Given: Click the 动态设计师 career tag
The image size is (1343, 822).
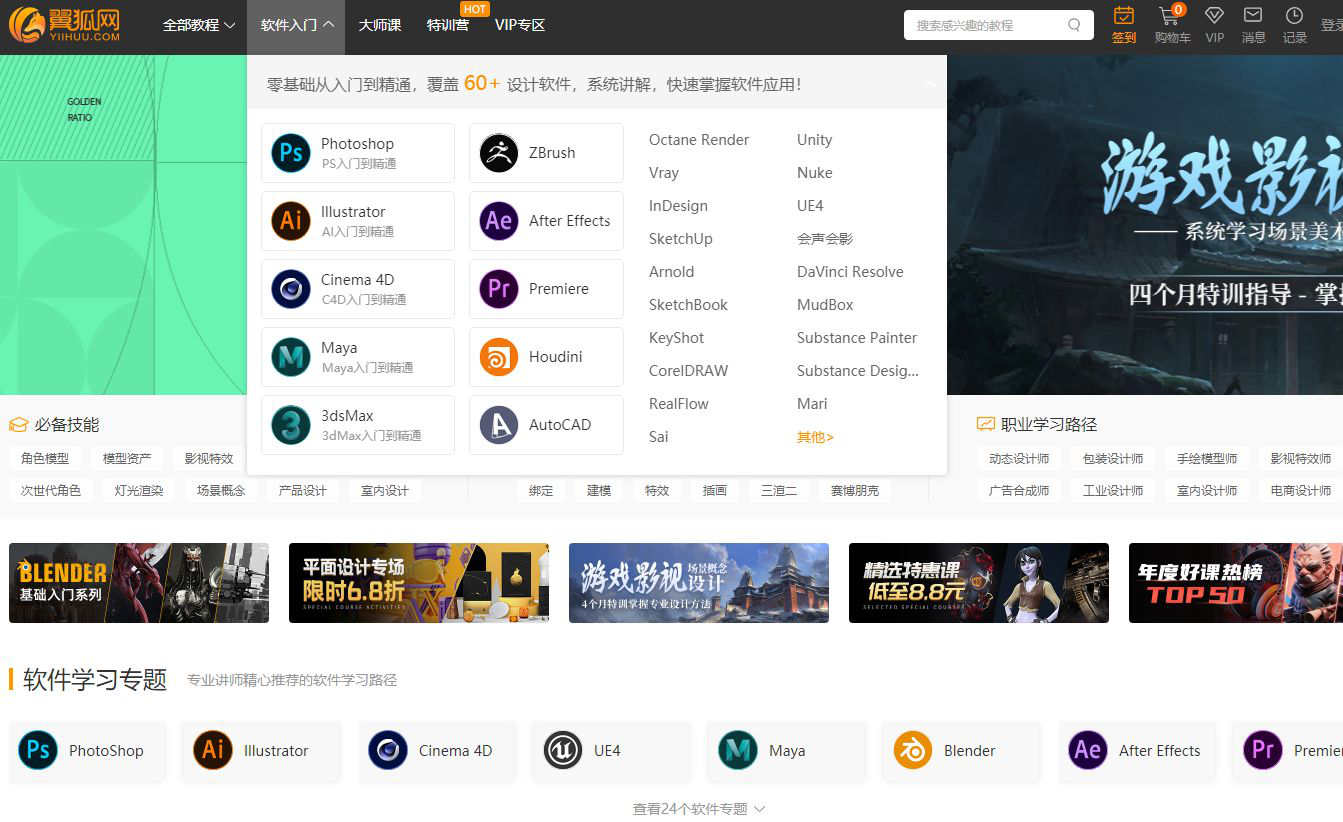Looking at the screenshot, I should 1019,458.
